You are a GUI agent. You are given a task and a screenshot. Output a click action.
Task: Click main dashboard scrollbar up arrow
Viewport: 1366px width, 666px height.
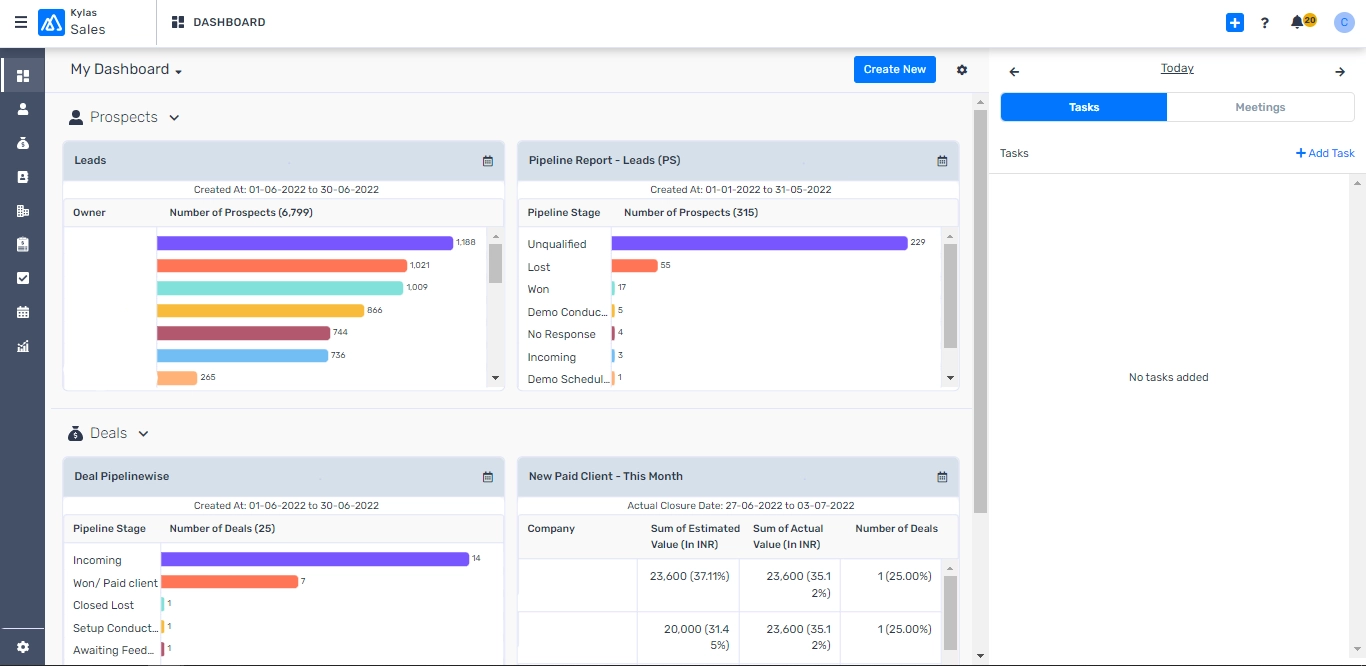pos(980,102)
